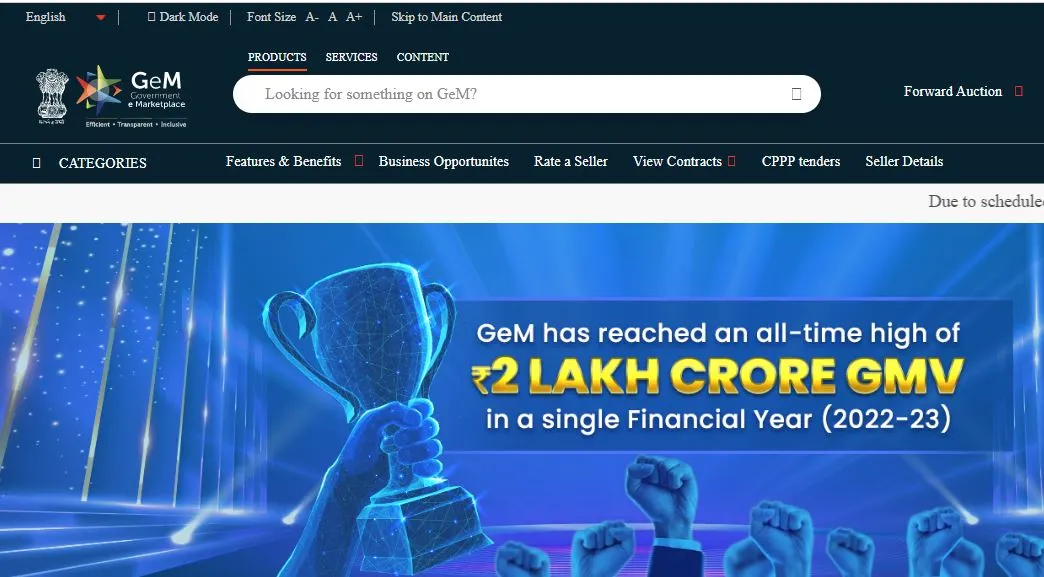Screen dimensions: 1044x577
Task: Toggle Dark Mode
Action: [183, 17]
